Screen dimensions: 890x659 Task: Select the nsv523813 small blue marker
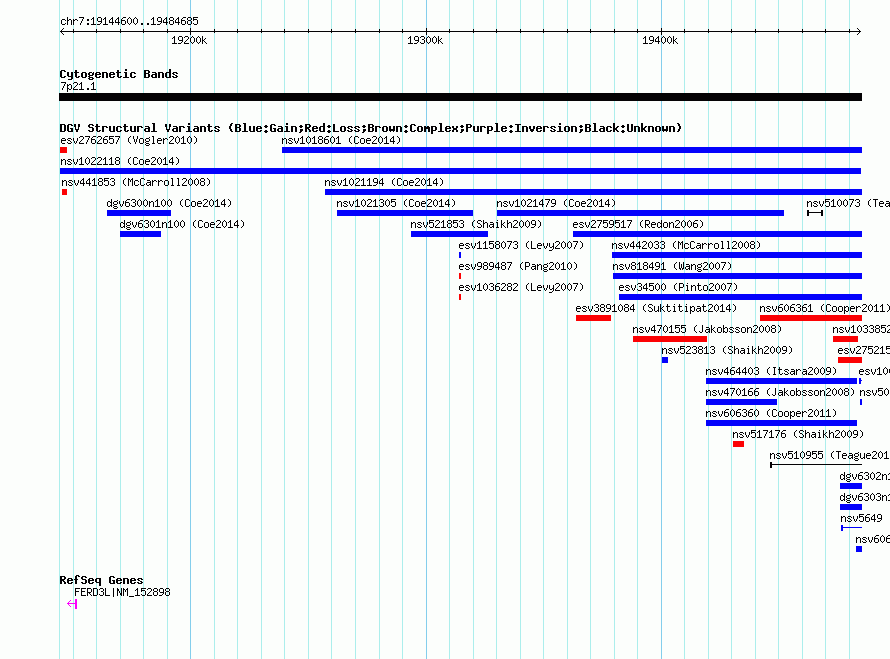(x=665, y=360)
